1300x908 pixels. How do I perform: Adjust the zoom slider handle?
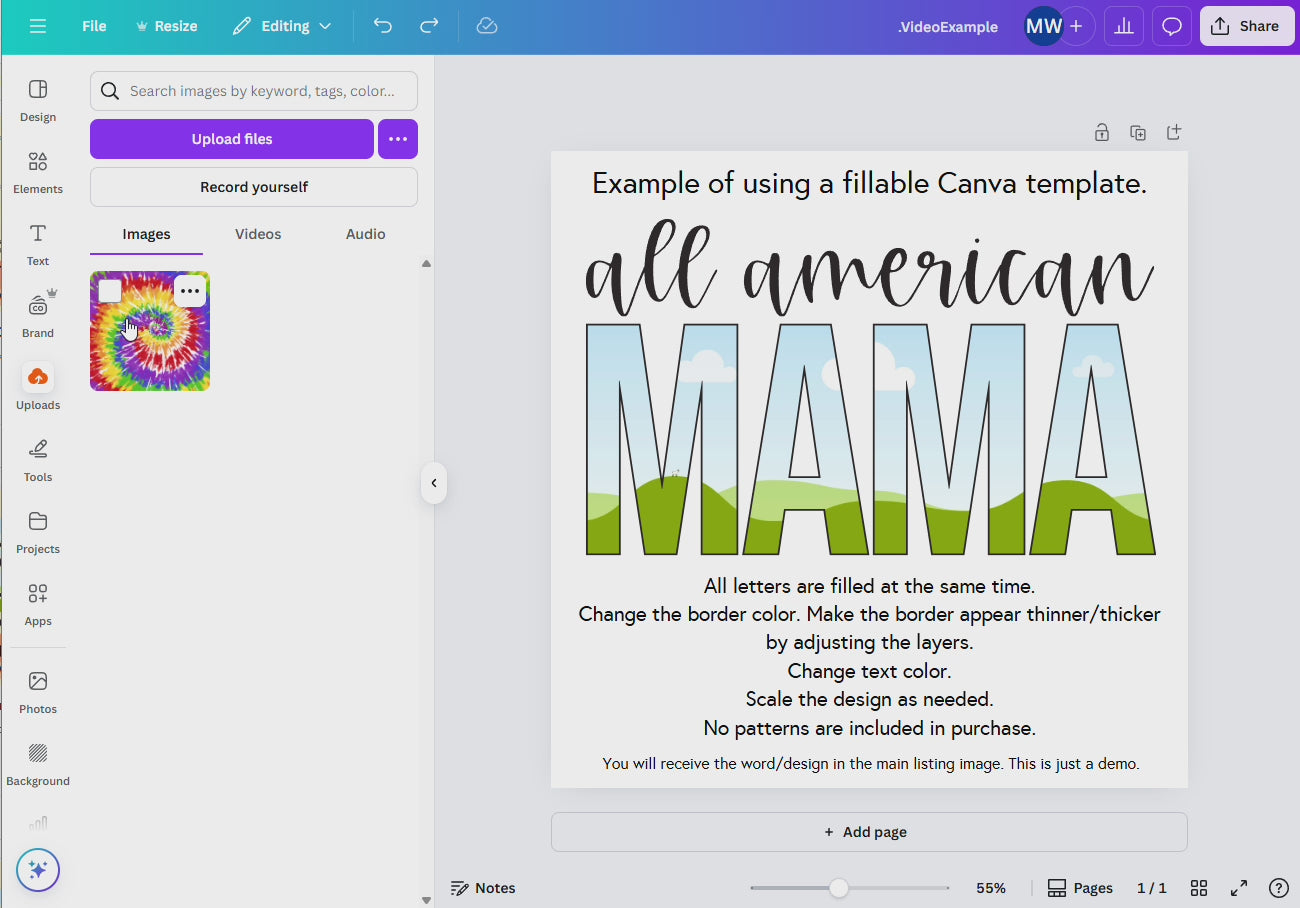pyautogui.click(x=839, y=888)
